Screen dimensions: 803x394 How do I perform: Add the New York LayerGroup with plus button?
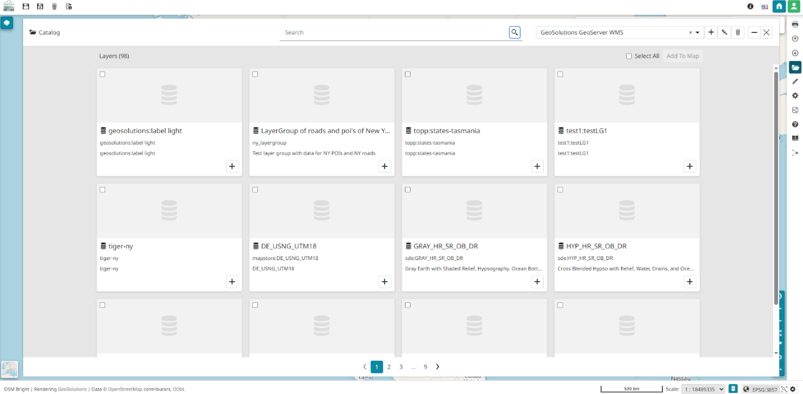click(385, 167)
